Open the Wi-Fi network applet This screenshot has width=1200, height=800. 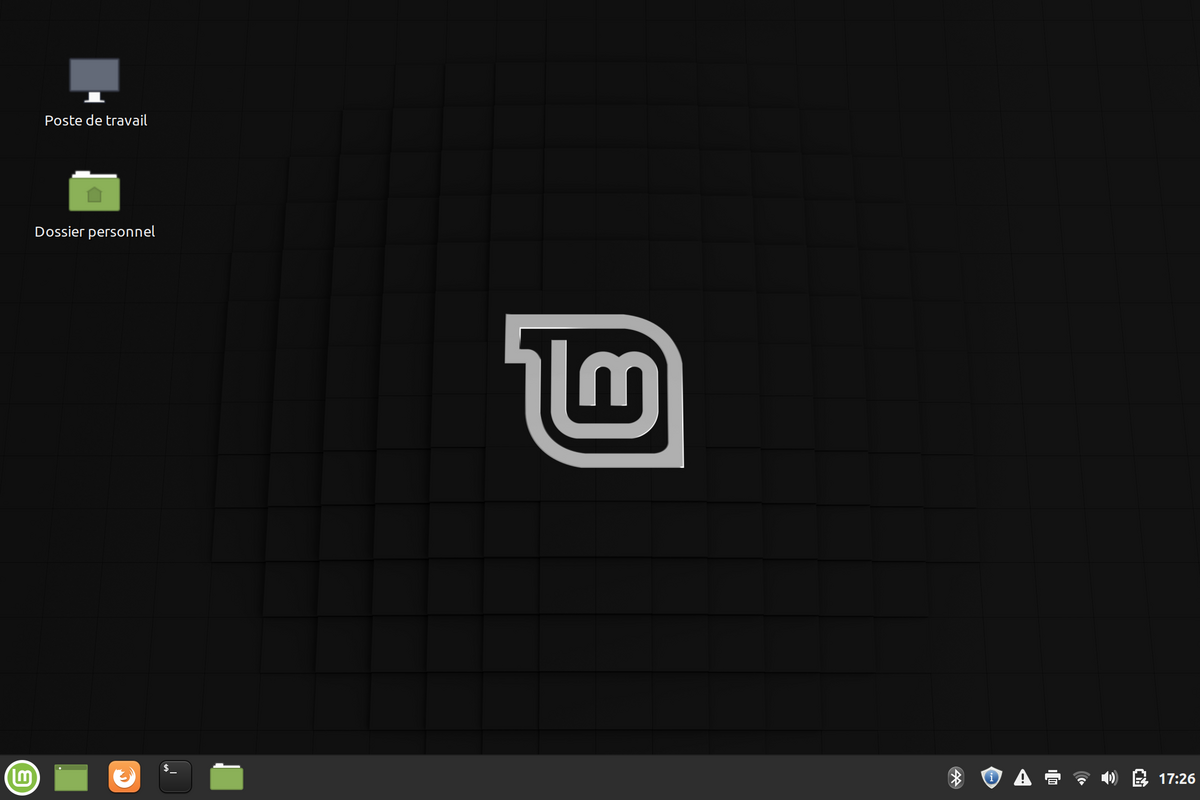coord(1081,777)
